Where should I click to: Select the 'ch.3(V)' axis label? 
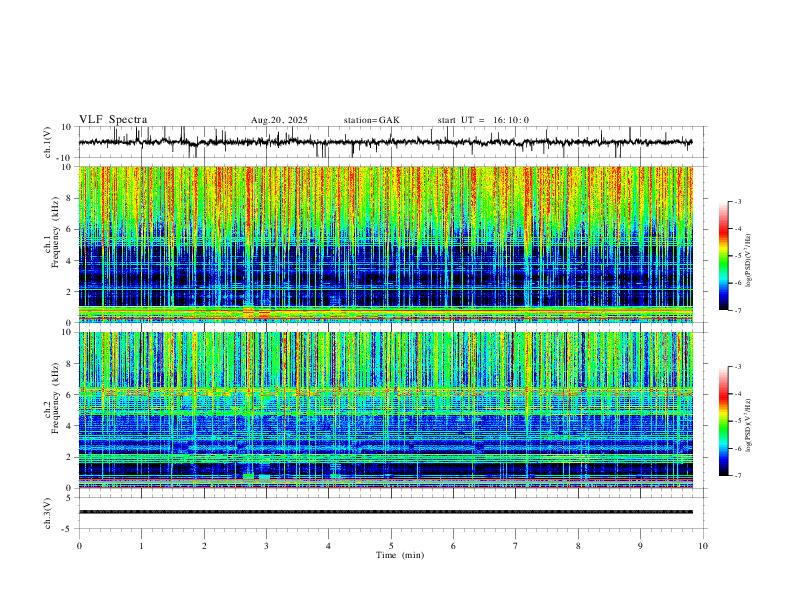48,513
